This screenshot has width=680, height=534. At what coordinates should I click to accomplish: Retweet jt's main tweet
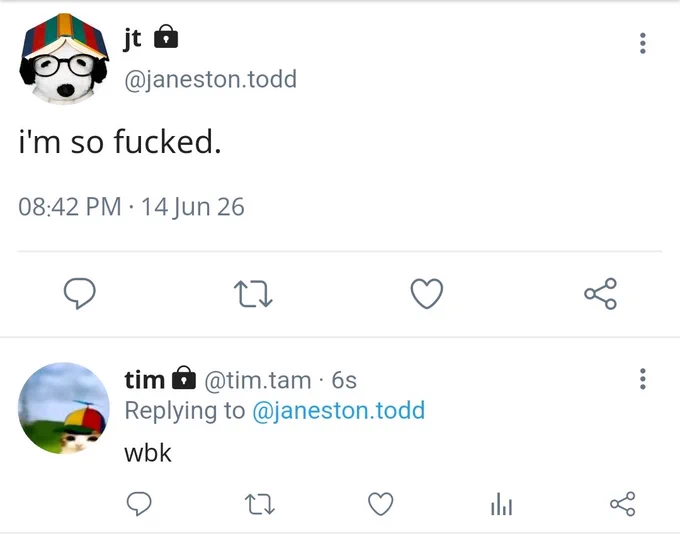[x=253, y=294]
